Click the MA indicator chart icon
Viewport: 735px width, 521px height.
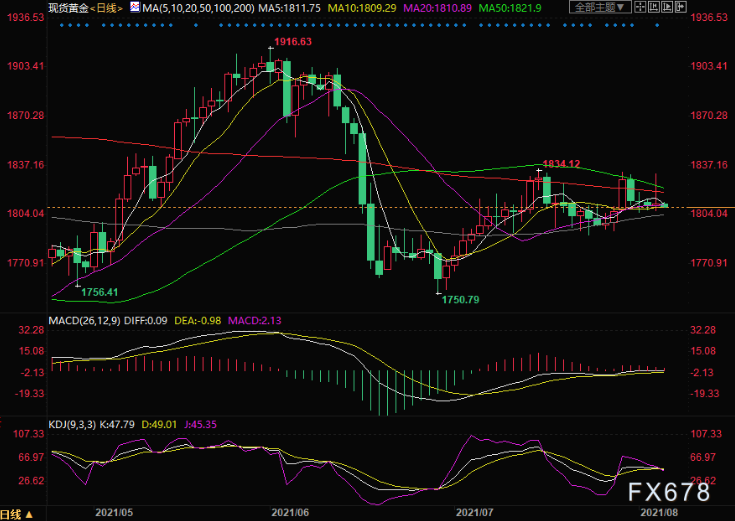click(135, 7)
